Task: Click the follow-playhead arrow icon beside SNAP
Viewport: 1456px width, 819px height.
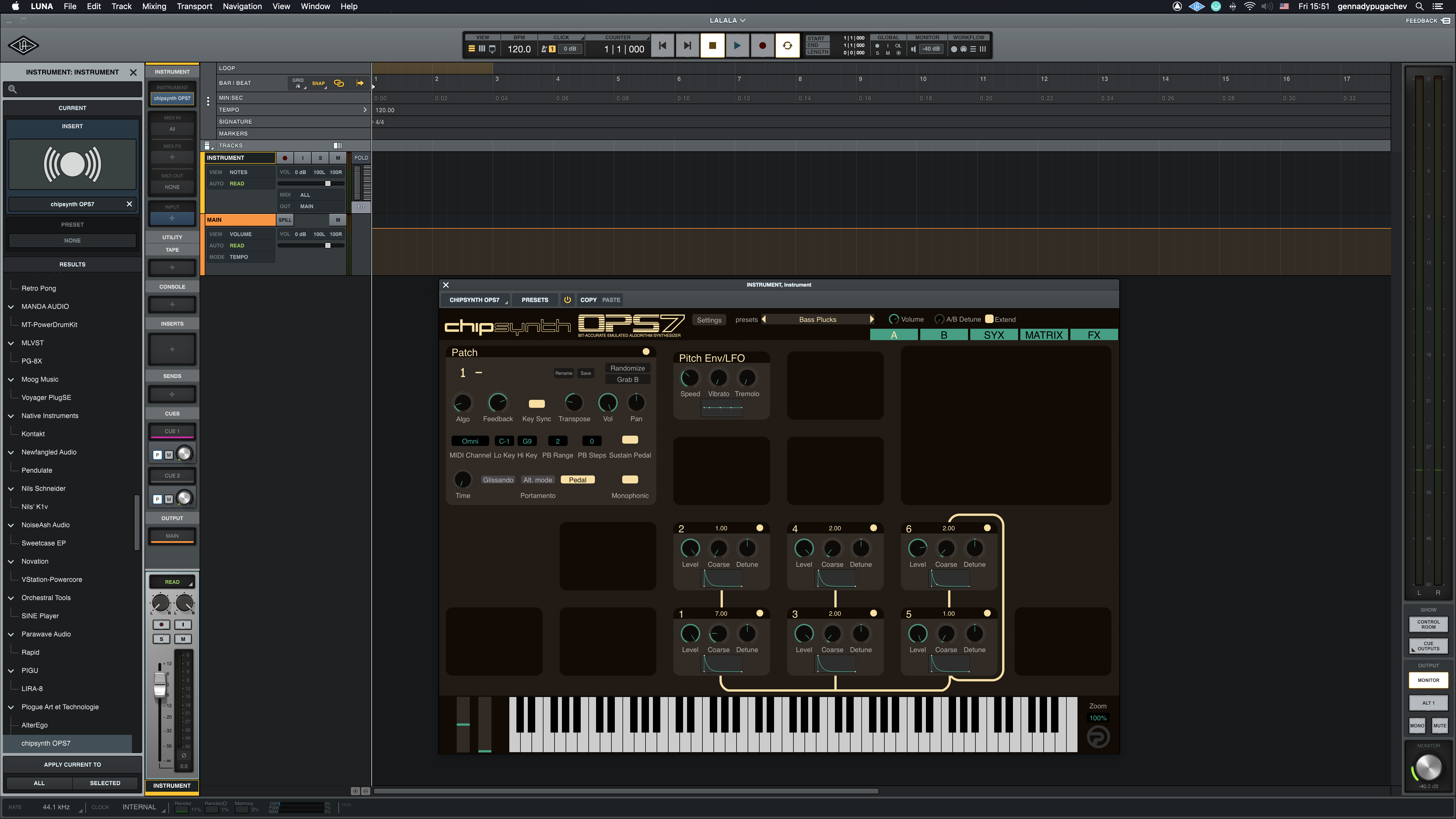Action: 360,83
